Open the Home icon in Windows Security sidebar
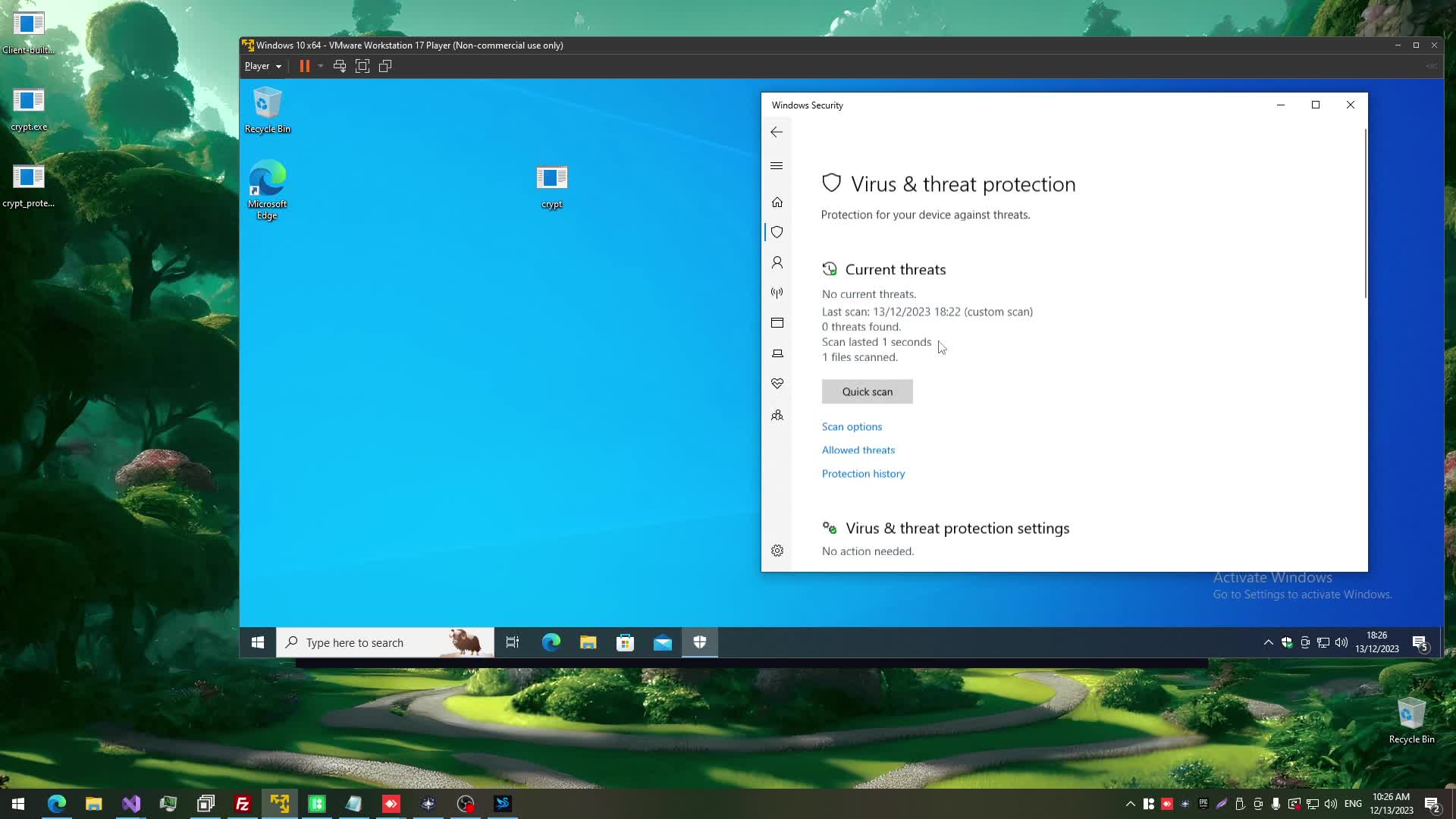The width and height of the screenshot is (1456, 819). pyautogui.click(x=777, y=202)
